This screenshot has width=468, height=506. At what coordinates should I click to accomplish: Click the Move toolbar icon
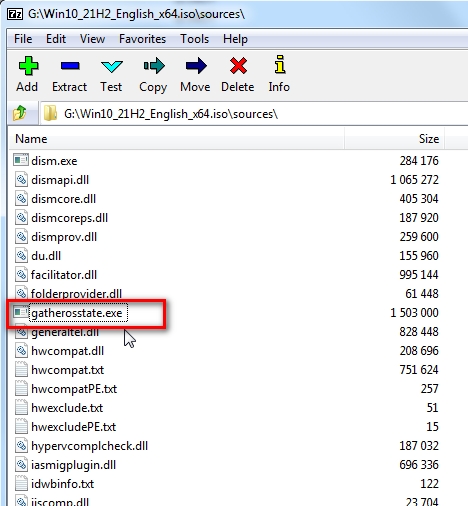point(196,66)
